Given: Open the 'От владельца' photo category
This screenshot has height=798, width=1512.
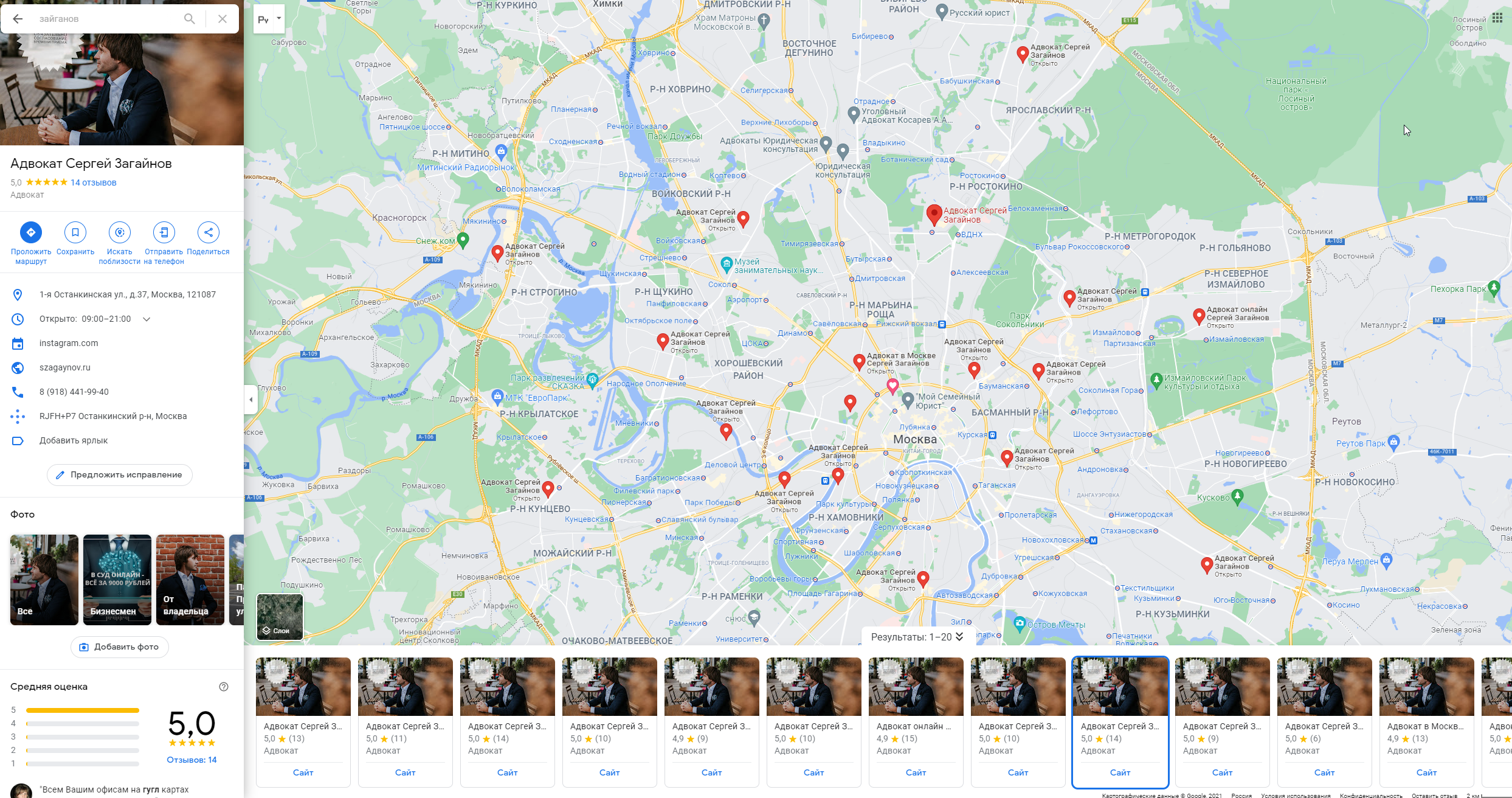Looking at the screenshot, I should click(190, 580).
